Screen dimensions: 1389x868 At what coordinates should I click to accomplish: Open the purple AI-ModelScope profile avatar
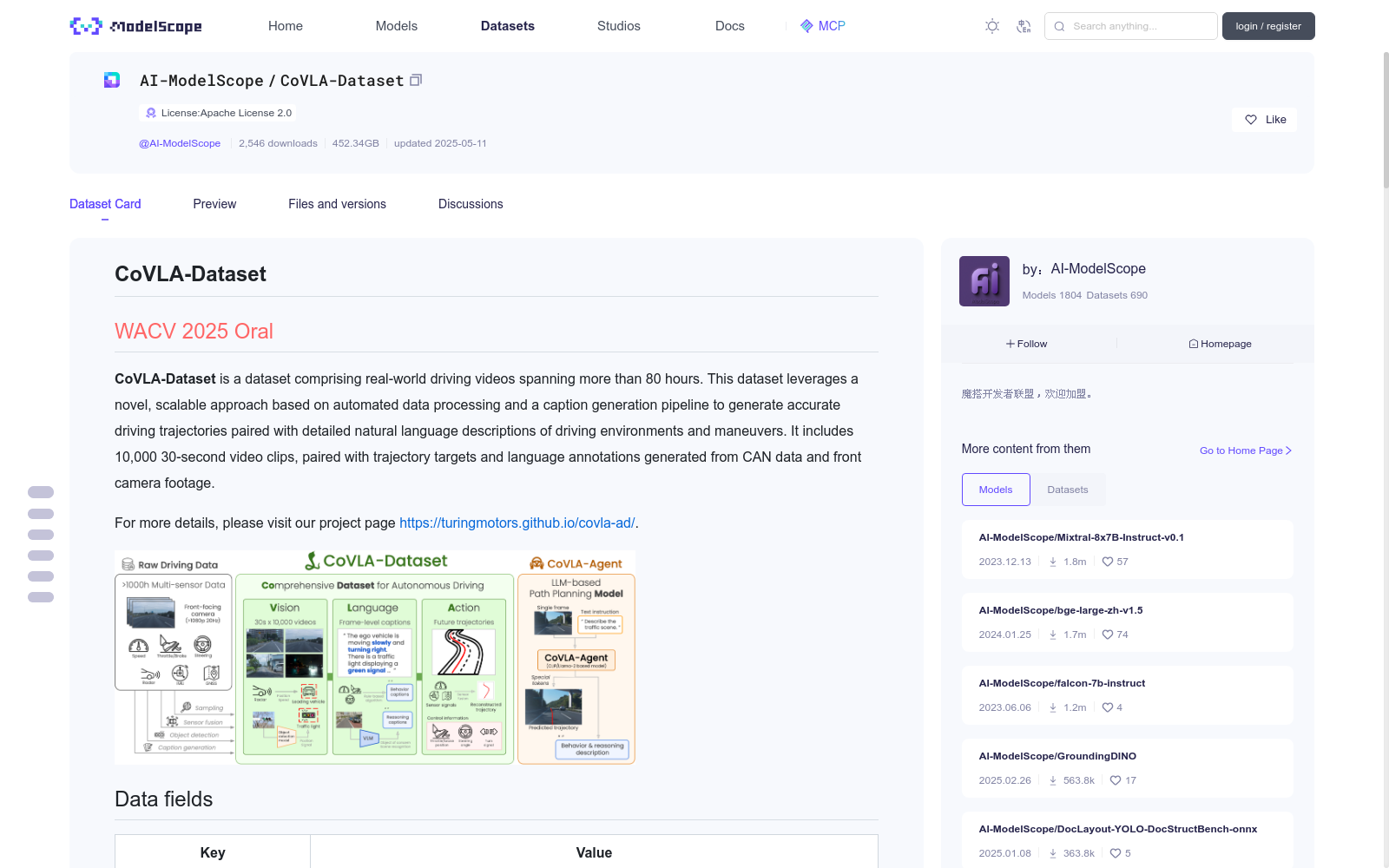[984, 281]
